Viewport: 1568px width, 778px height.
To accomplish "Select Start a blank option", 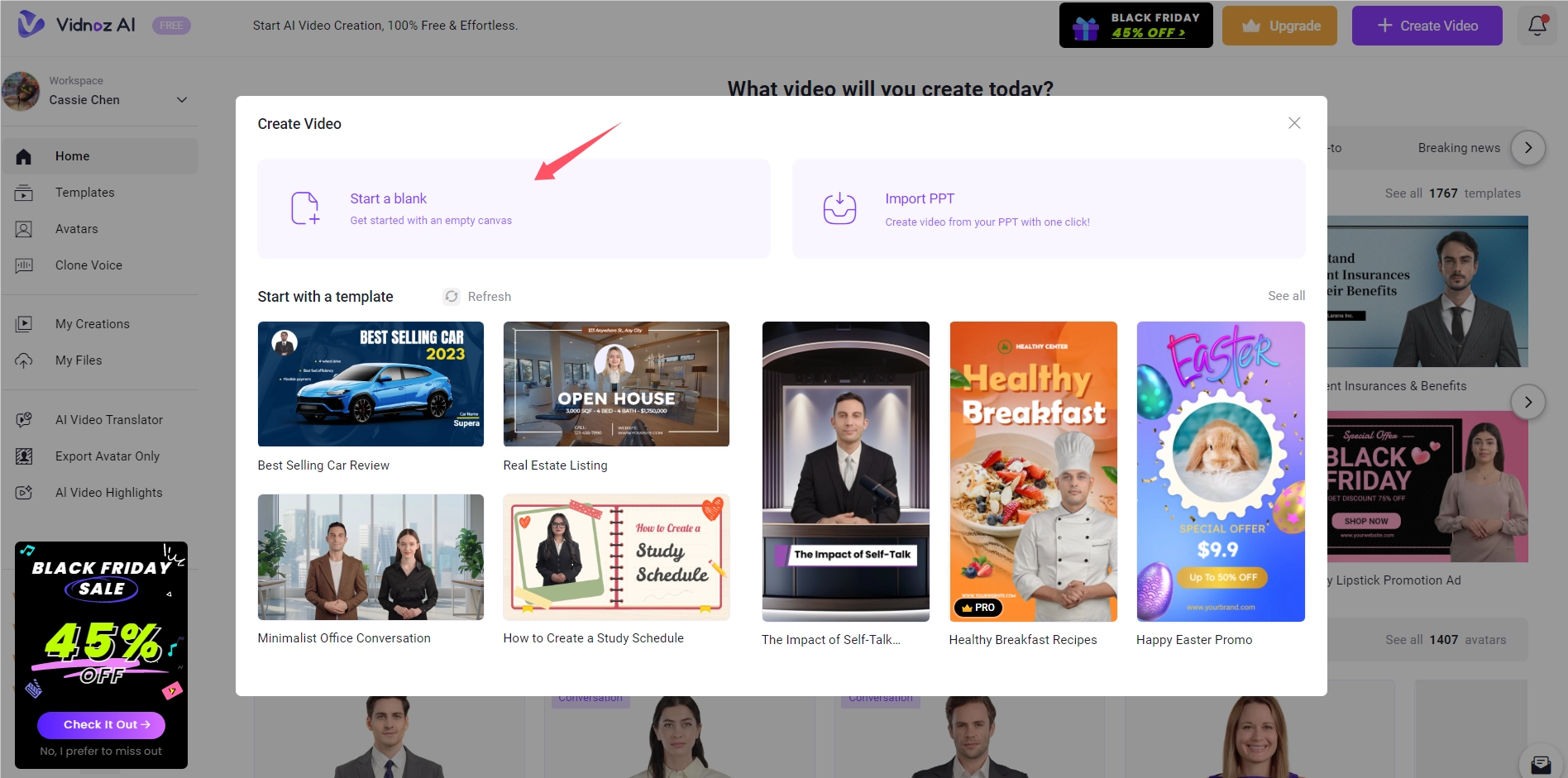I will tap(514, 208).
